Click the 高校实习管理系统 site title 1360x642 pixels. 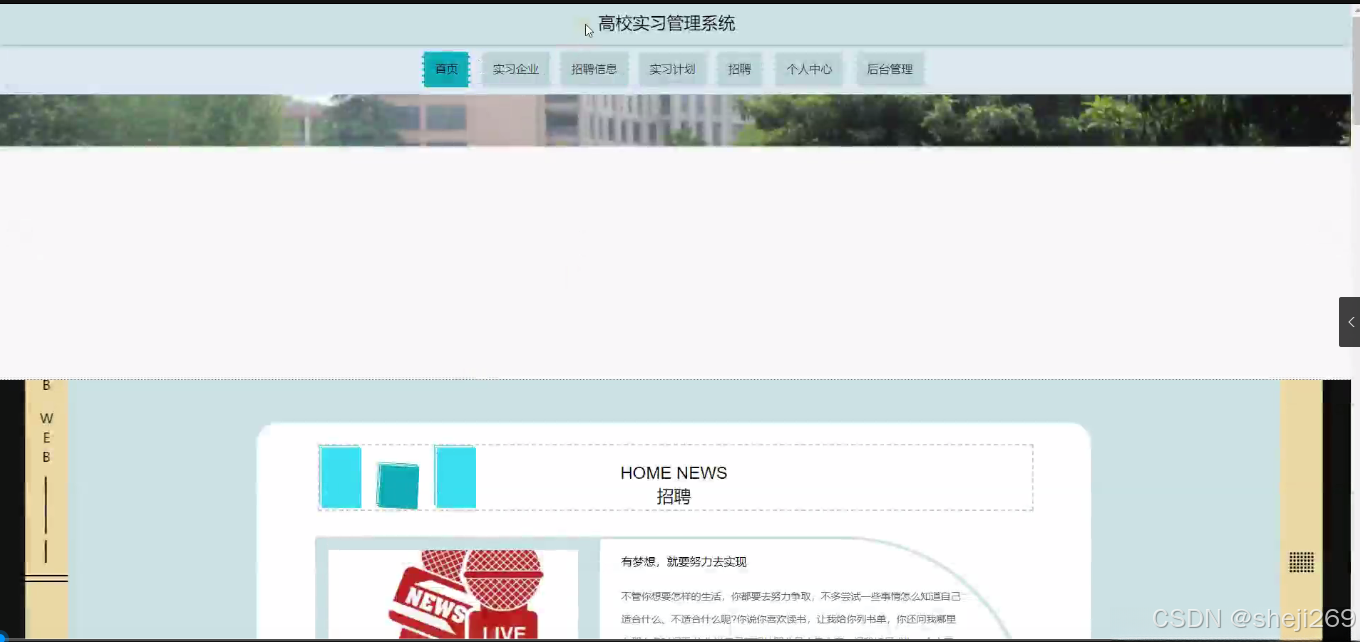click(x=667, y=23)
